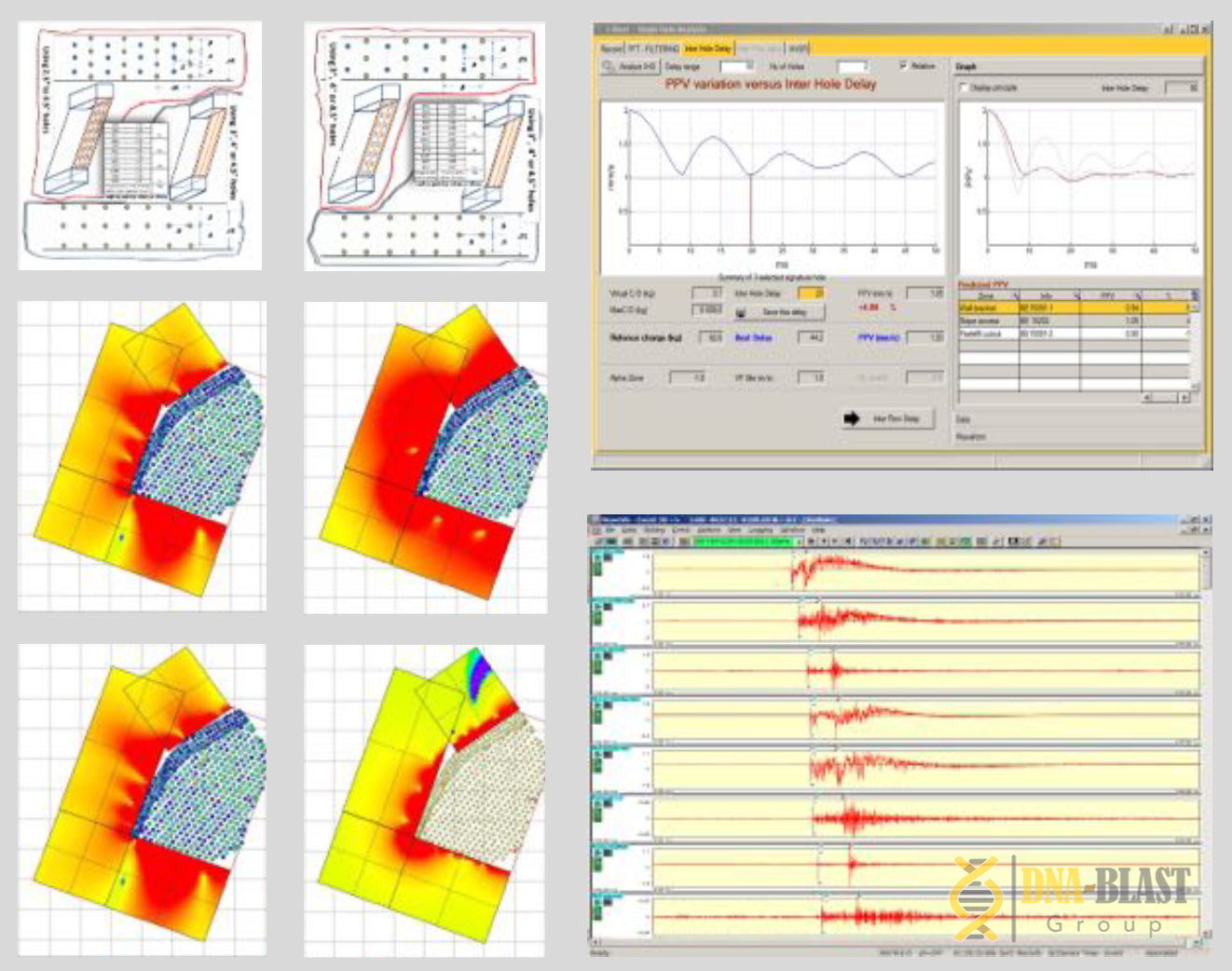Click the Alpha Zone value field
The height and width of the screenshot is (971, 1232).
click(688, 377)
